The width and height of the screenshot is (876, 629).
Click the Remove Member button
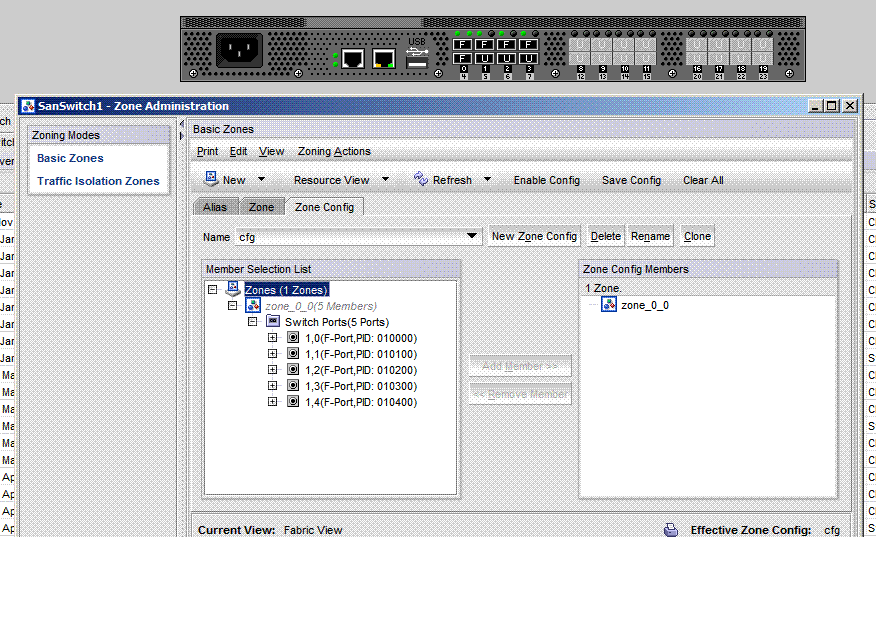tap(520, 394)
